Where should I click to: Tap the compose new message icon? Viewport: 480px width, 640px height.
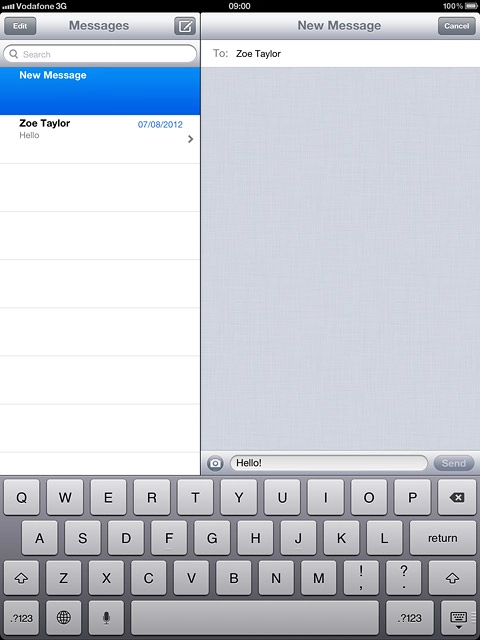185,26
